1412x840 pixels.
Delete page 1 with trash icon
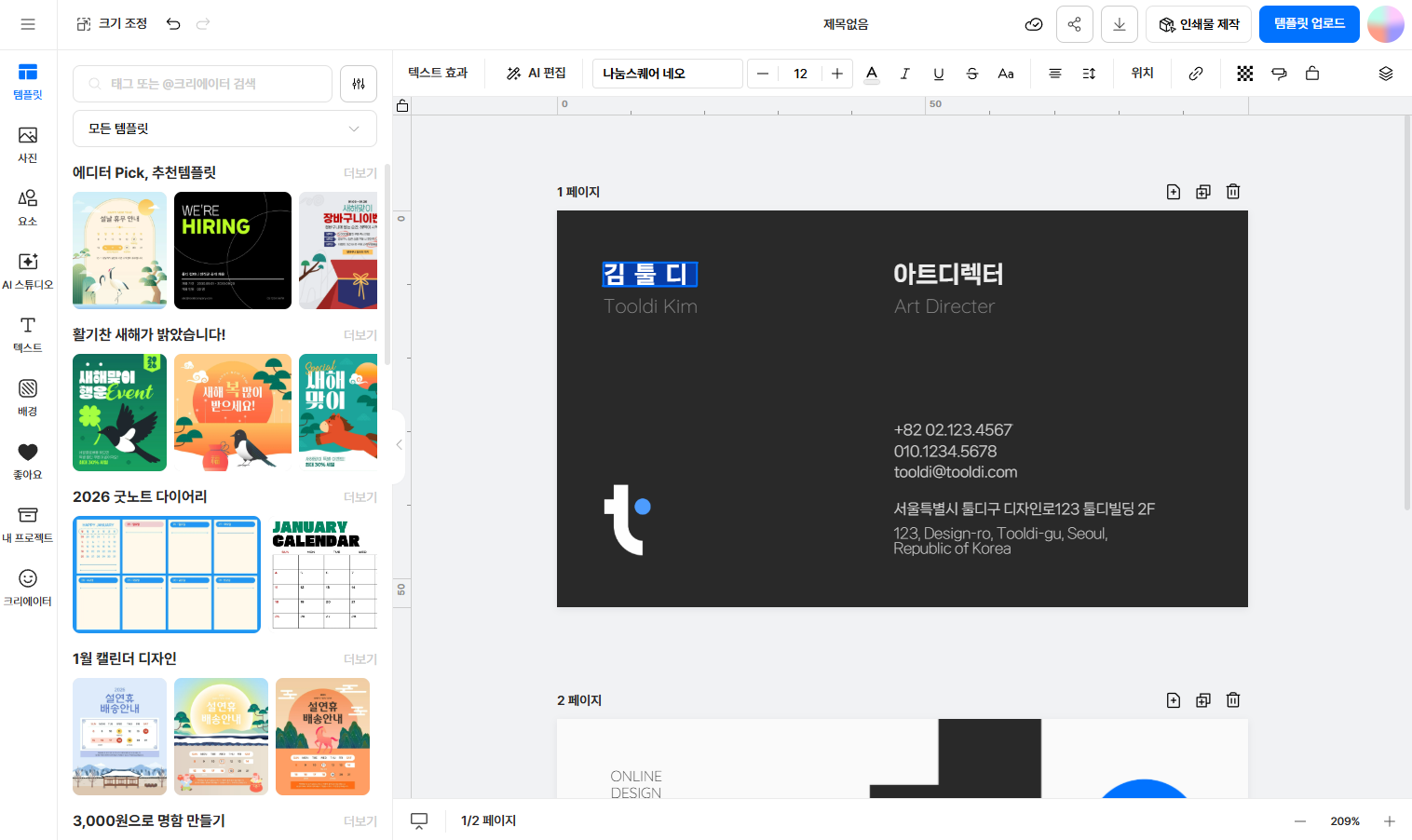(1232, 192)
